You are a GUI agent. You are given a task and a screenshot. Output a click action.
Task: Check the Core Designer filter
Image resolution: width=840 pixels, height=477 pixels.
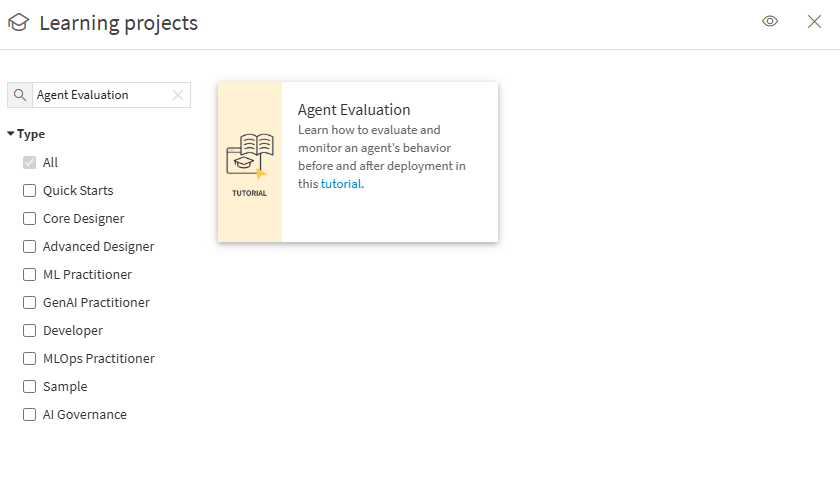30,218
